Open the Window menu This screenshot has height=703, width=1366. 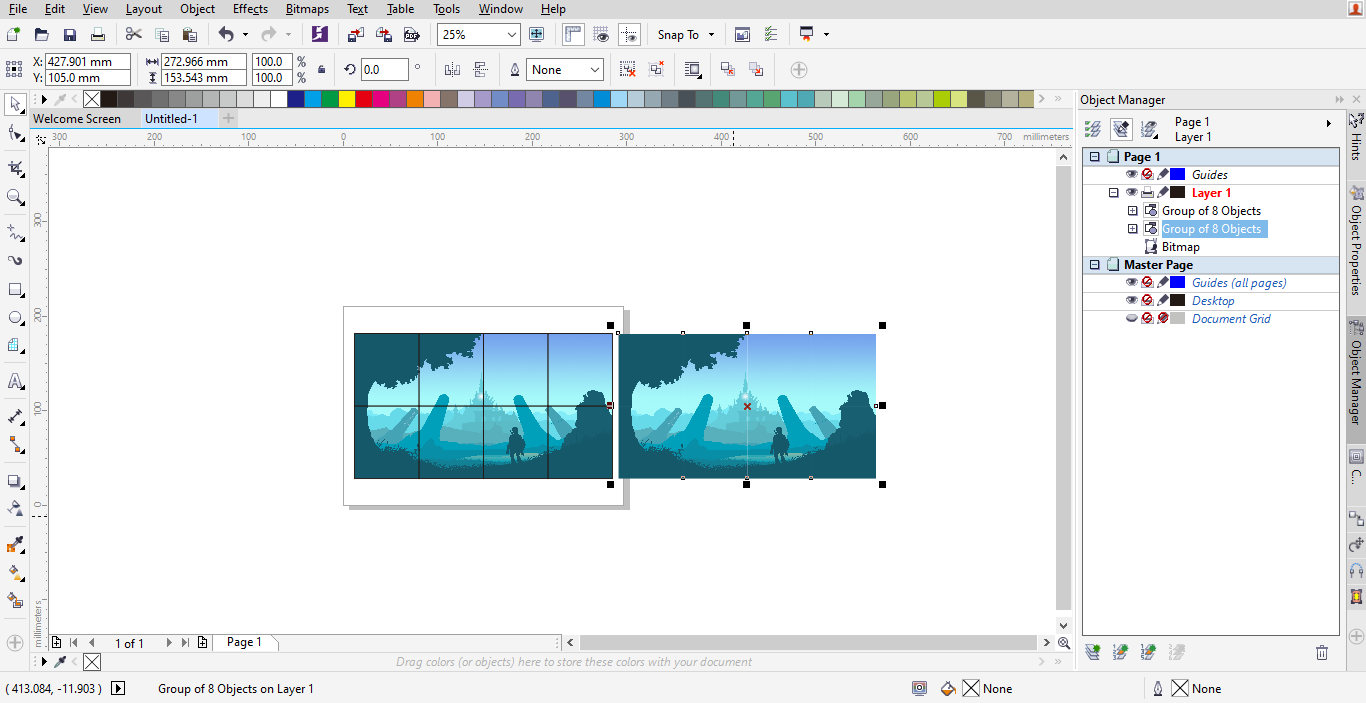[x=500, y=9]
